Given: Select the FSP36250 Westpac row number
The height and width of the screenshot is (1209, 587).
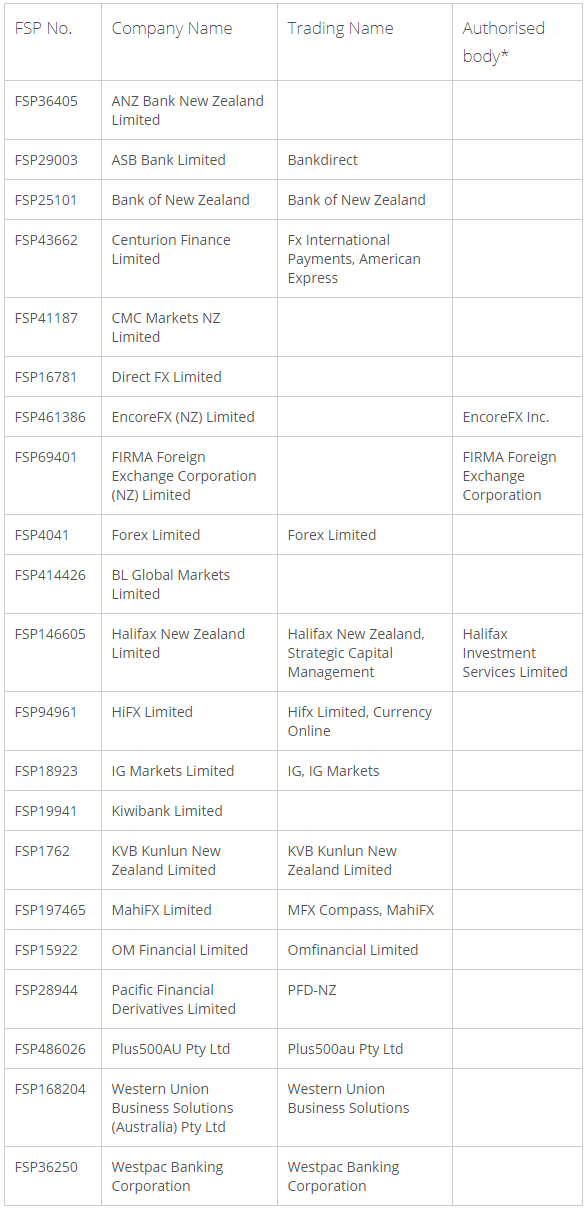Looking at the screenshot, I should [x=53, y=1176].
